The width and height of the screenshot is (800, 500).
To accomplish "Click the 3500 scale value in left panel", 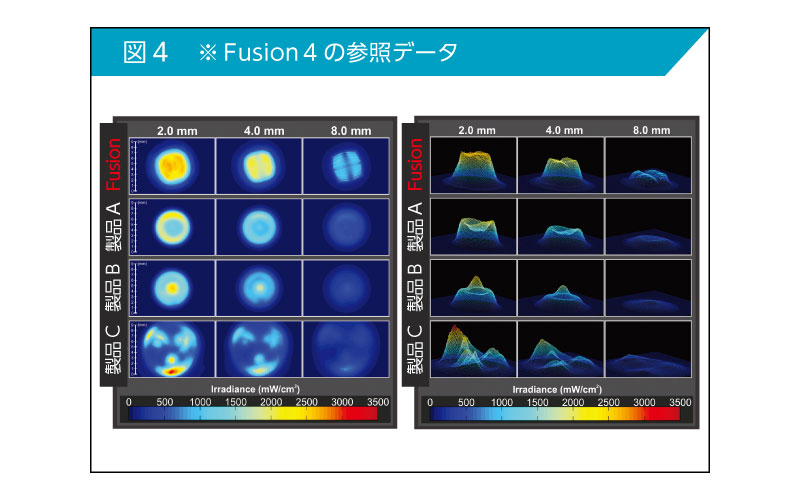I will [x=378, y=402].
